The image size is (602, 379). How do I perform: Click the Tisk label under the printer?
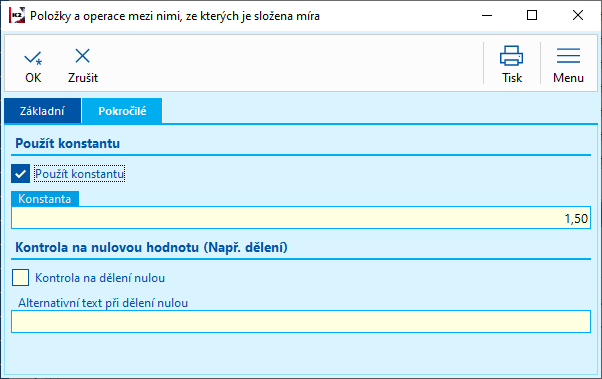[x=512, y=78]
